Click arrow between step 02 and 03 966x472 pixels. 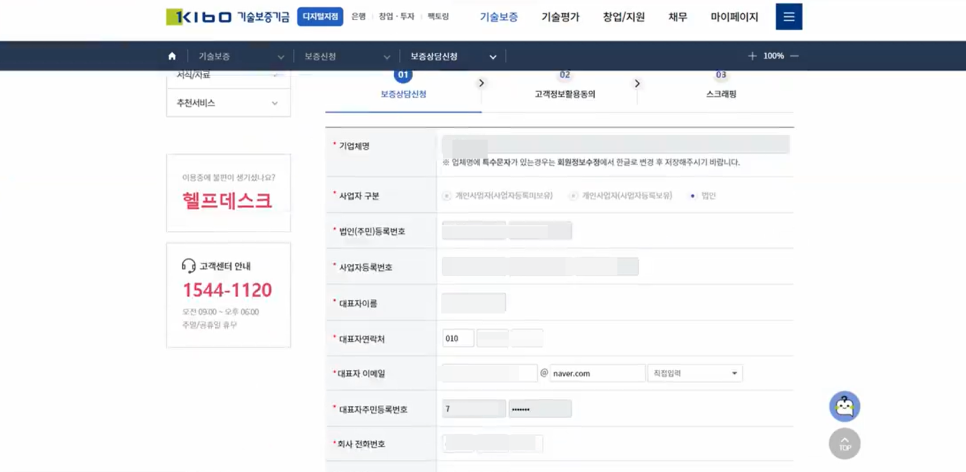[637, 83]
